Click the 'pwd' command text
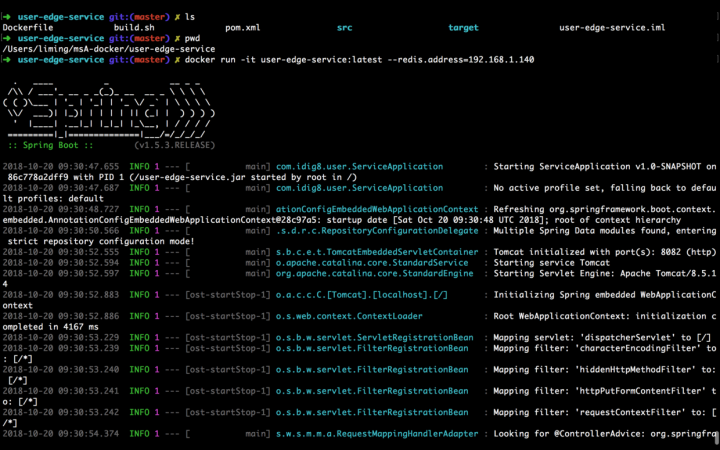 [192, 38]
